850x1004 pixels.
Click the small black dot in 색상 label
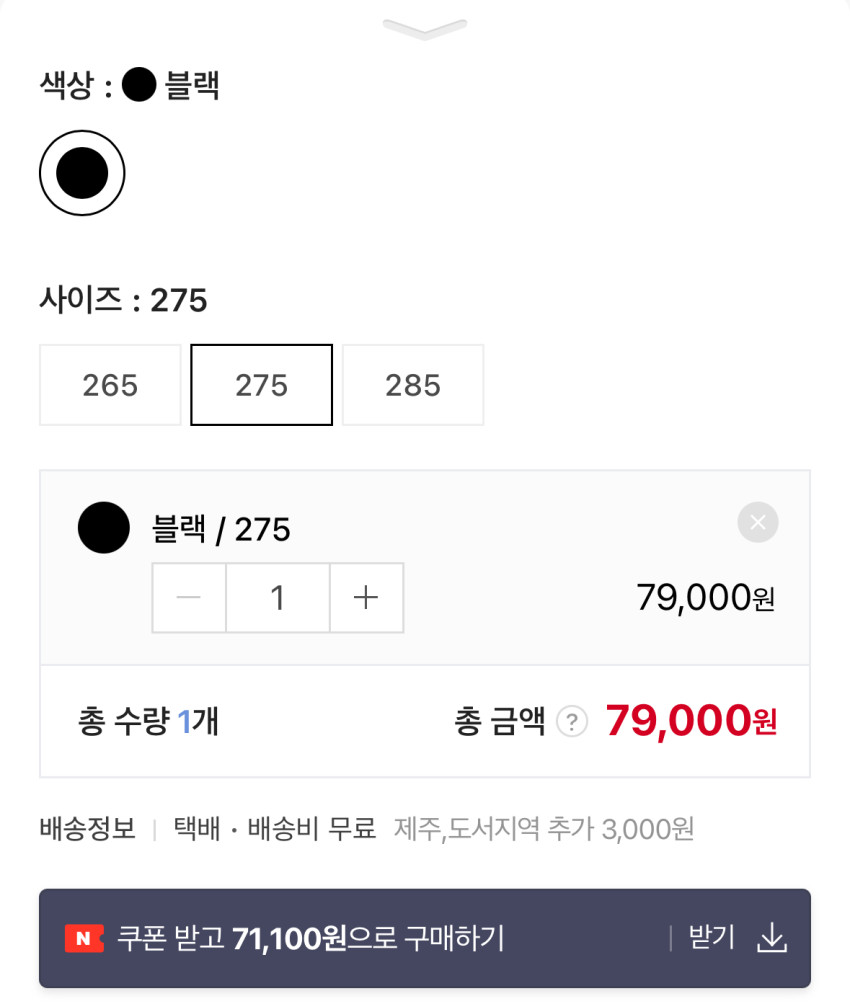pos(139,87)
